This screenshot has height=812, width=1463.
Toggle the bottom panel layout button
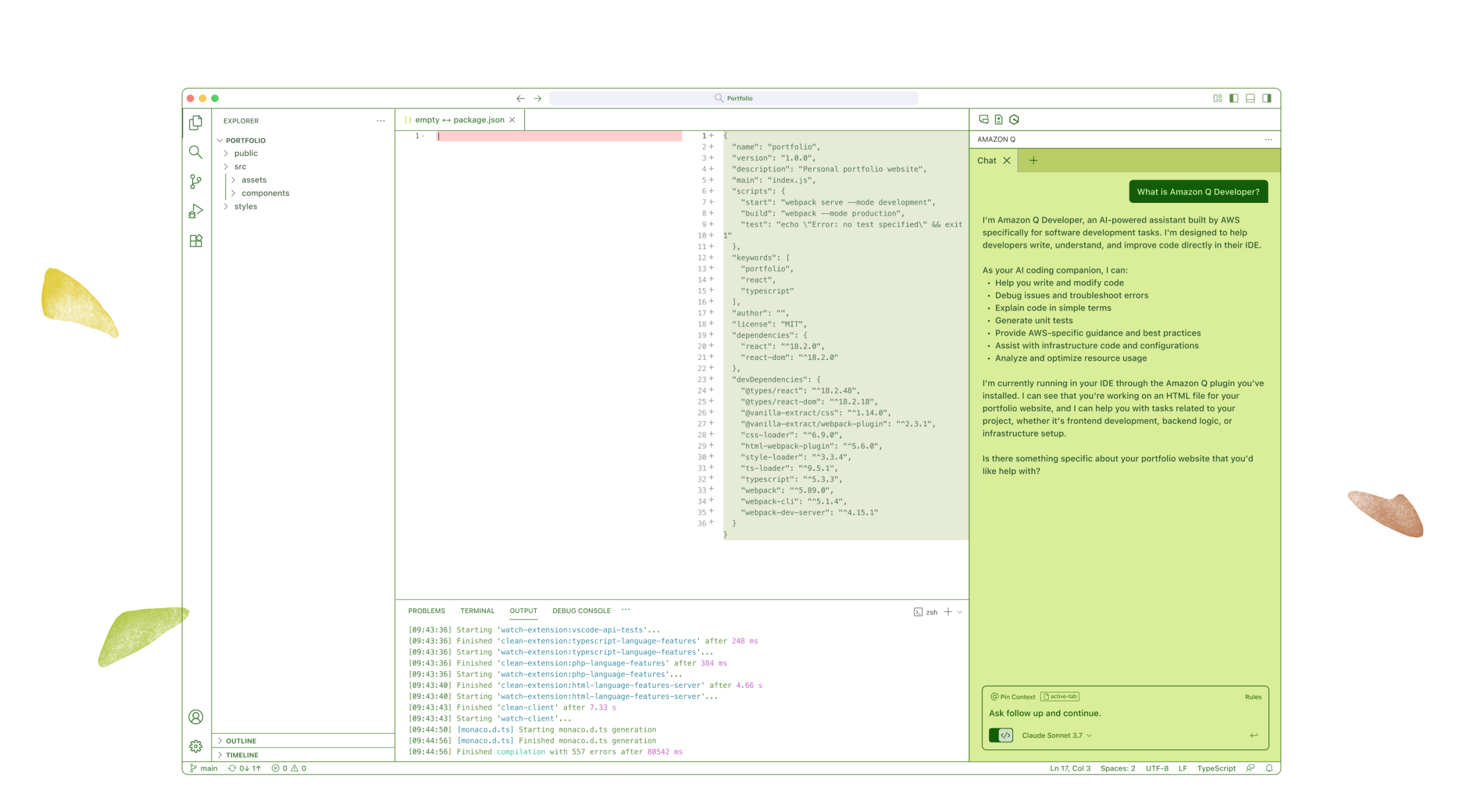(1250, 98)
